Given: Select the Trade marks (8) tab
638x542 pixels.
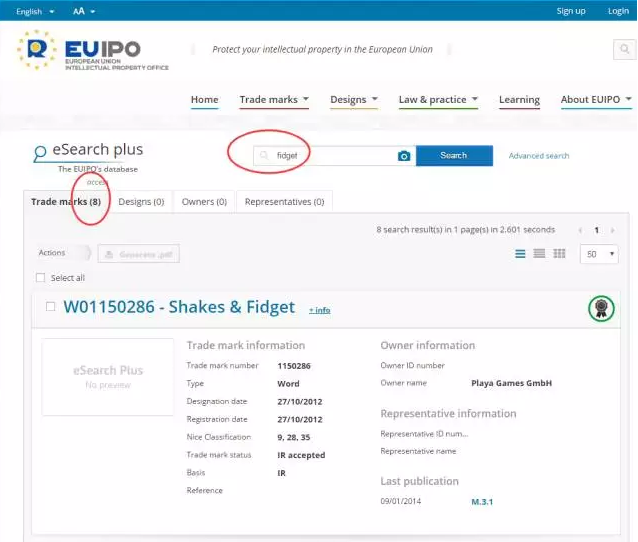Looking at the screenshot, I should [x=66, y=202].
